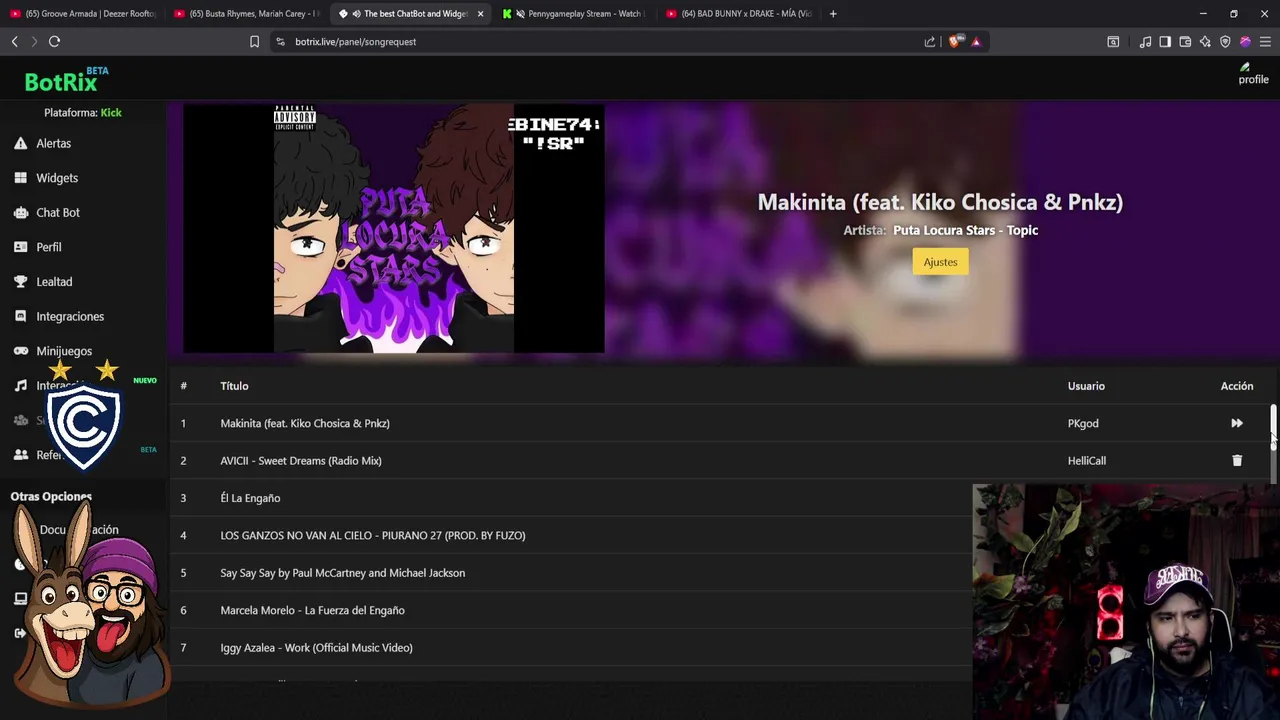The width and height of the screenshot is (1280, 720).
Task: Go back in browser history
Action: pos(14,41)
